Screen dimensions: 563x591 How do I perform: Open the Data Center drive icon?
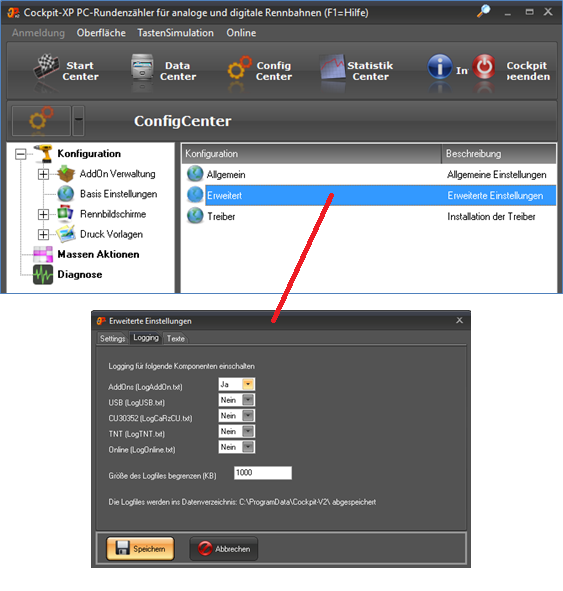pos(142,66)
